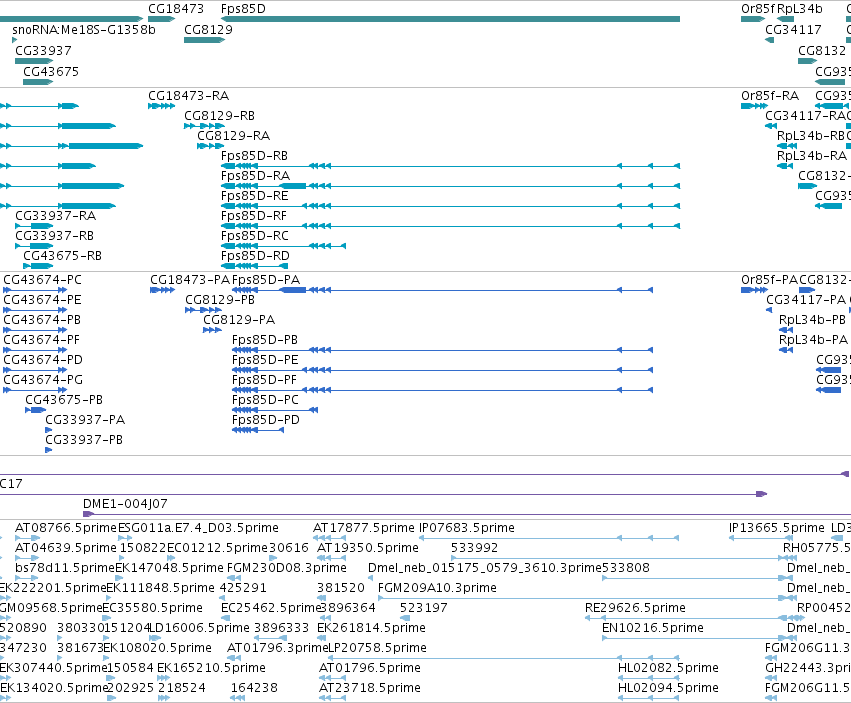Select the CG8129-PA protein

pos(212,330)
